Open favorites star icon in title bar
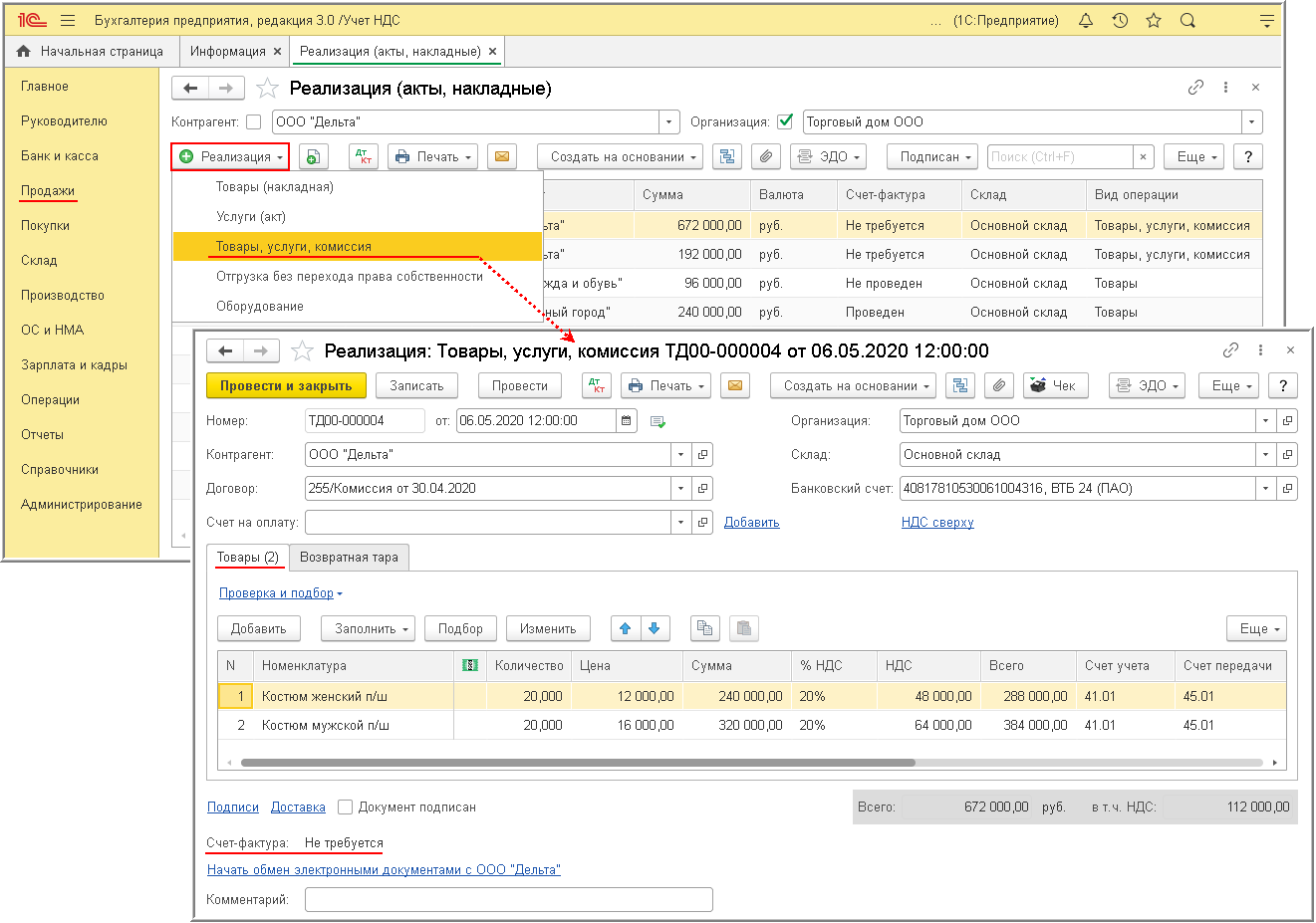 [x=1154, y=20]
